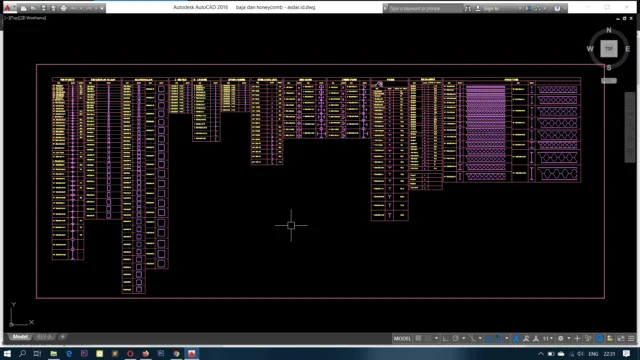Switch to the Model tab
This screenshot has width=640, height=360.
(x=20, y=337)
